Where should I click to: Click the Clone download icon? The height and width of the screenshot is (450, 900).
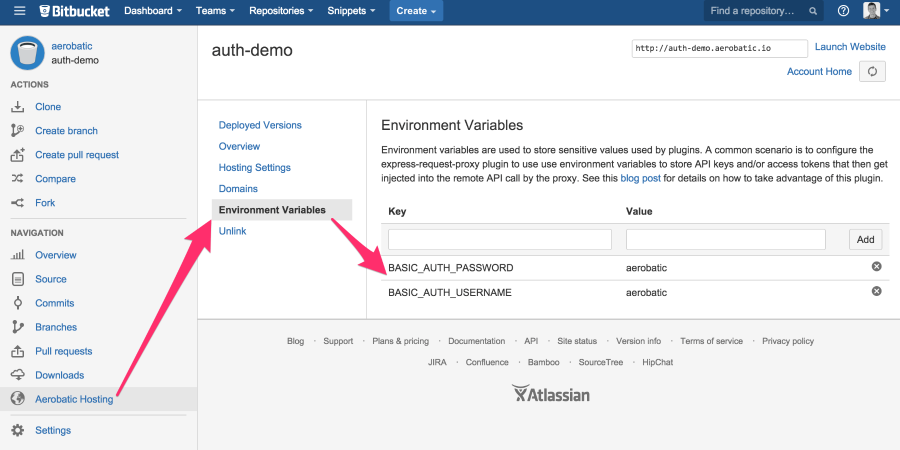click(x=18, y=107)
